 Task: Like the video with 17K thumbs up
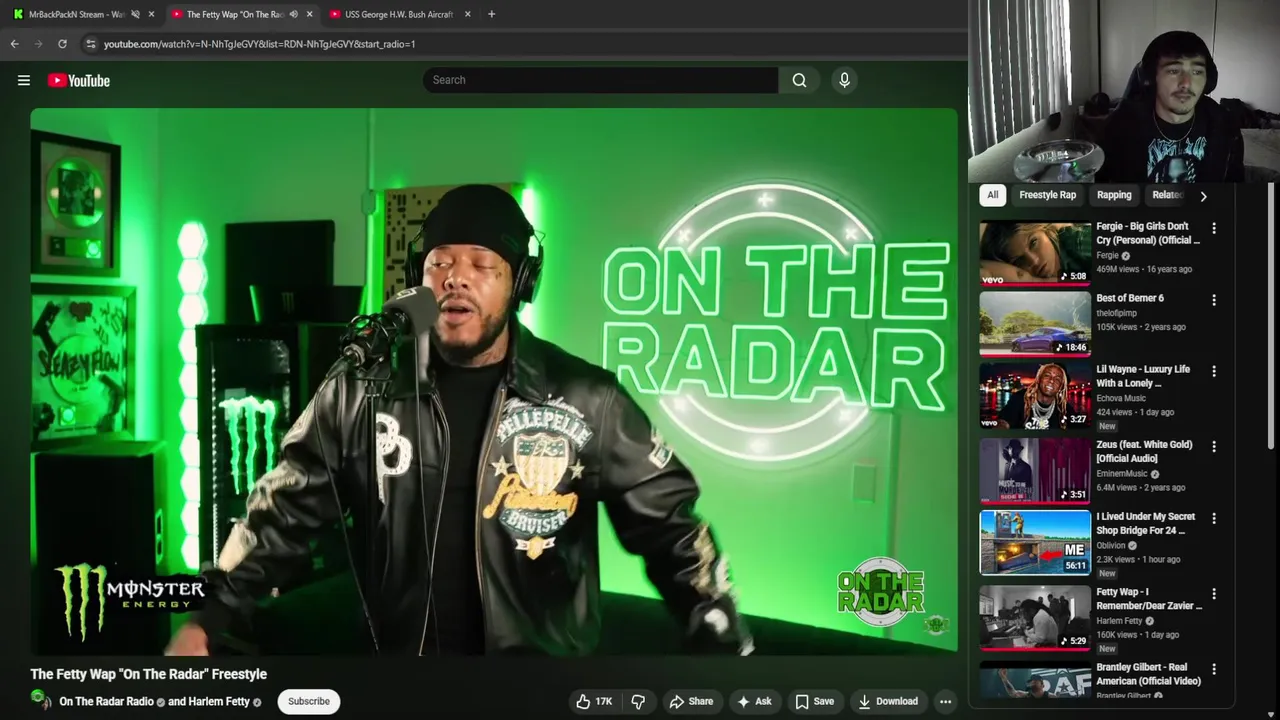pos(594,701)
